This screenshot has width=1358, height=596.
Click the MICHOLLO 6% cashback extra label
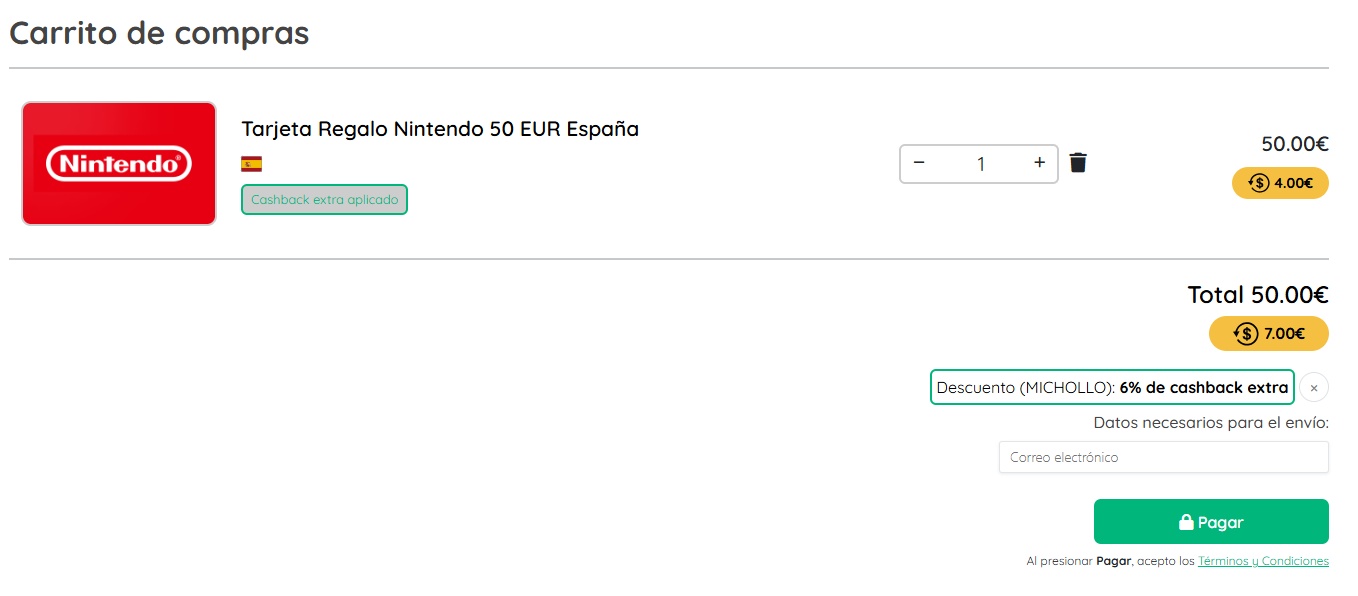(x=1112, y=387)
